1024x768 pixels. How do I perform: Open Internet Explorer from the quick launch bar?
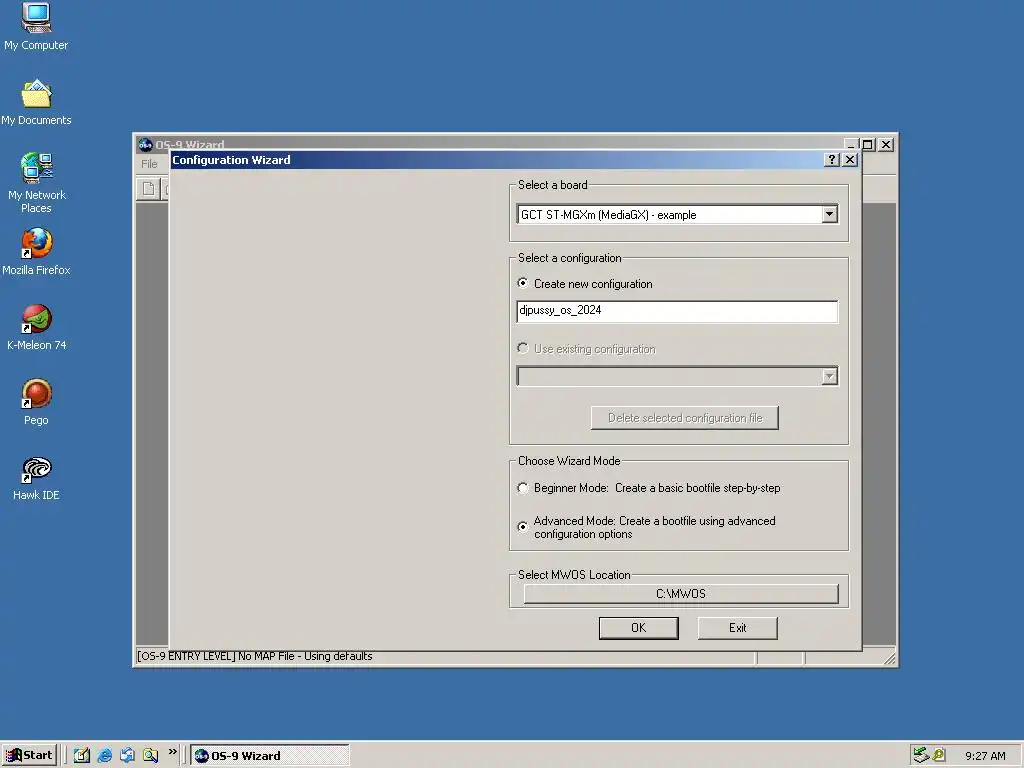(x=104, y=755)
